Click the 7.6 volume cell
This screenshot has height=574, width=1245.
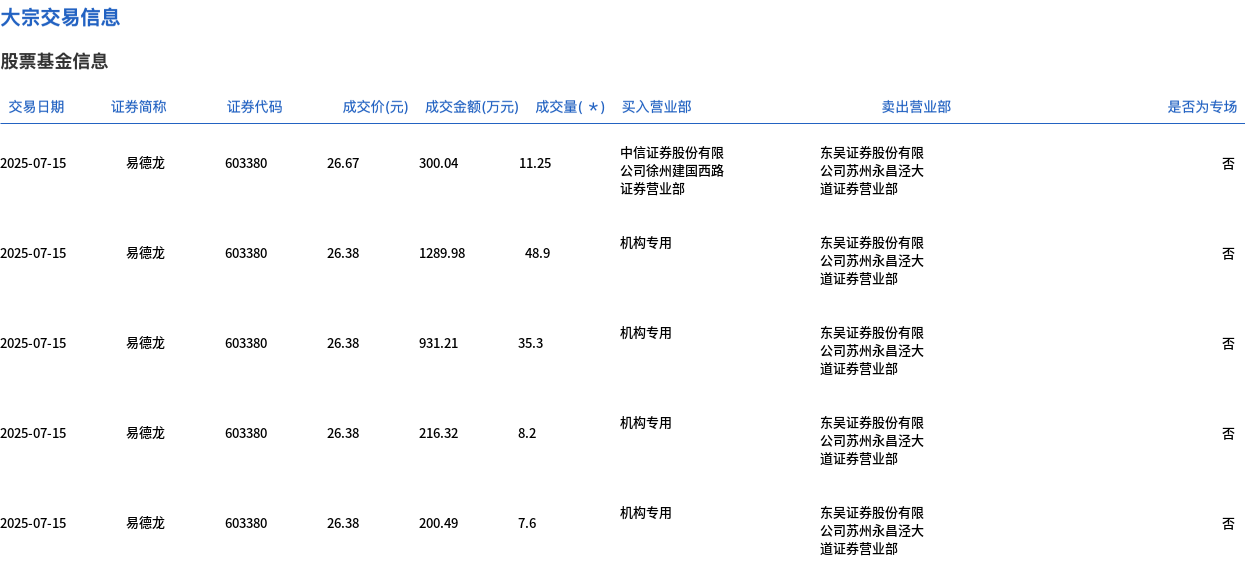coord(527,523)
